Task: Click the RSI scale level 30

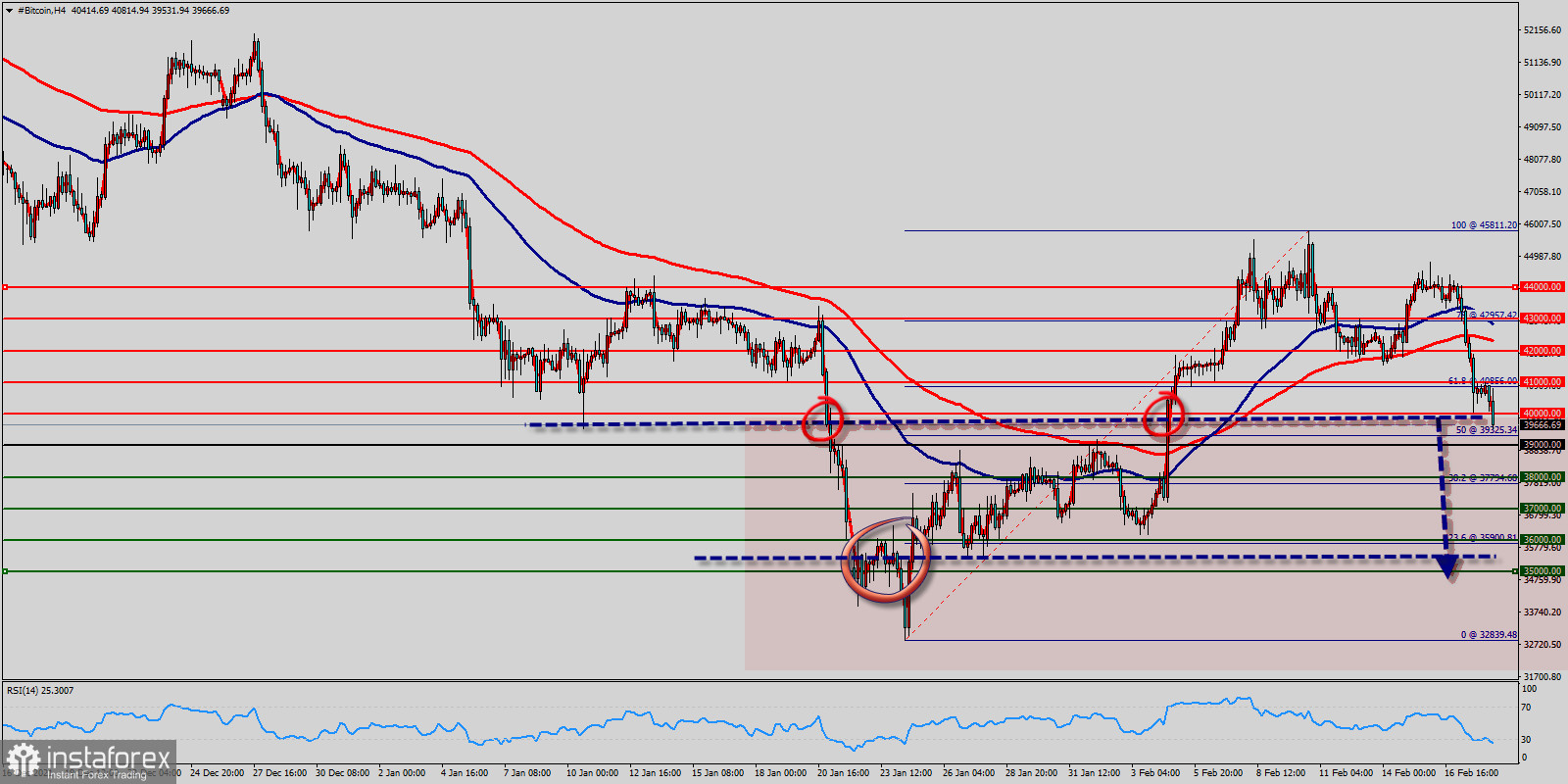Action: 1526,740
